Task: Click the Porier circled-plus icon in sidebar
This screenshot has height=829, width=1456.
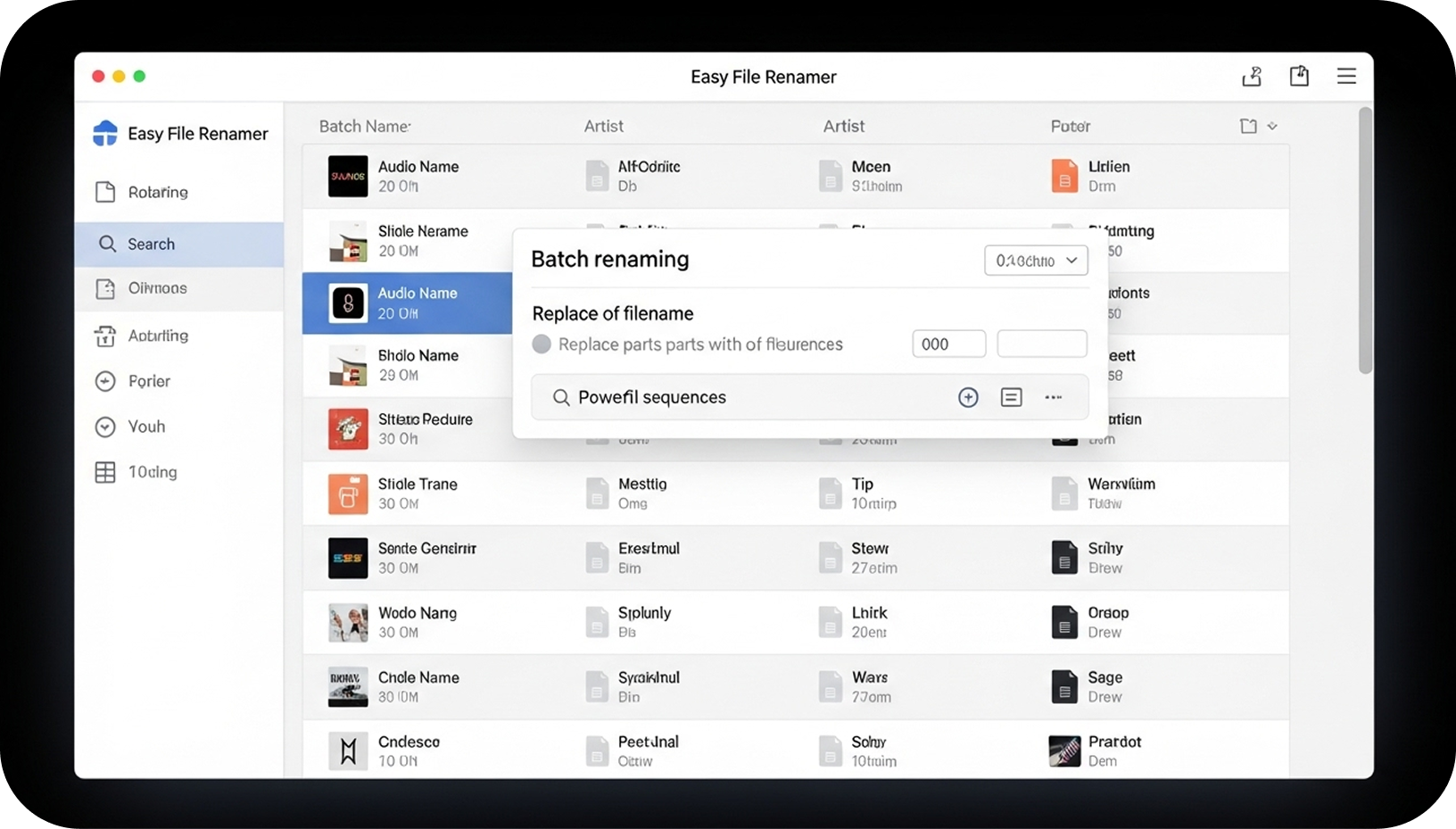Action: click(105, 381)
